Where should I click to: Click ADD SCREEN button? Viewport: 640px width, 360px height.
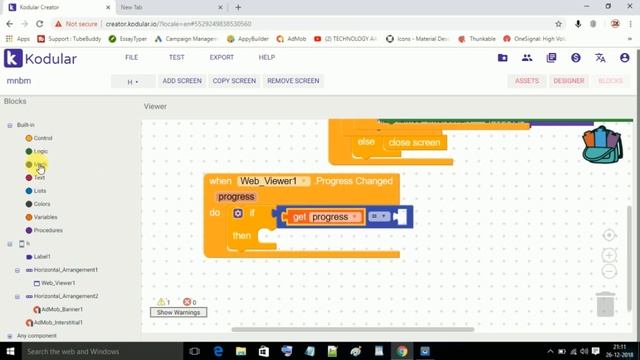(182, 81)
